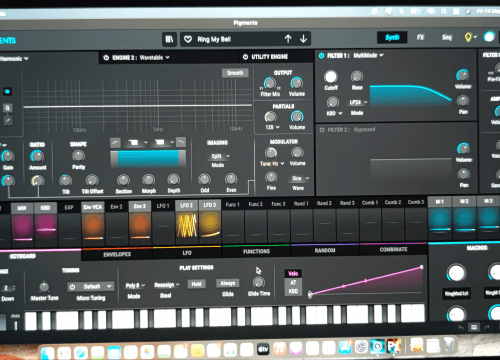Open Split imaging mode dropdown
The width and height of the screenshot is (500, 360).
[220, 156]
